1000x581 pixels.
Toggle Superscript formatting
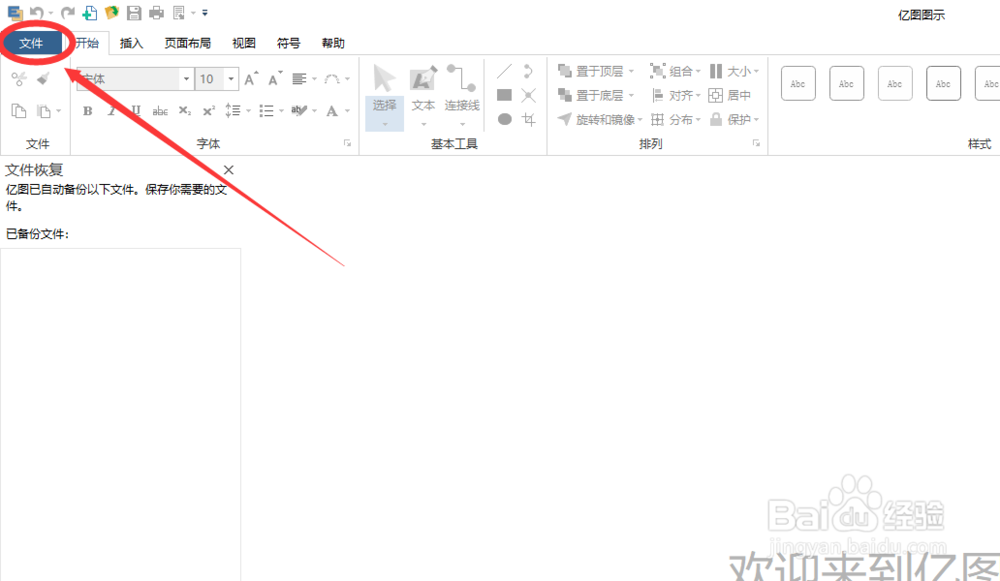(209, 111)
